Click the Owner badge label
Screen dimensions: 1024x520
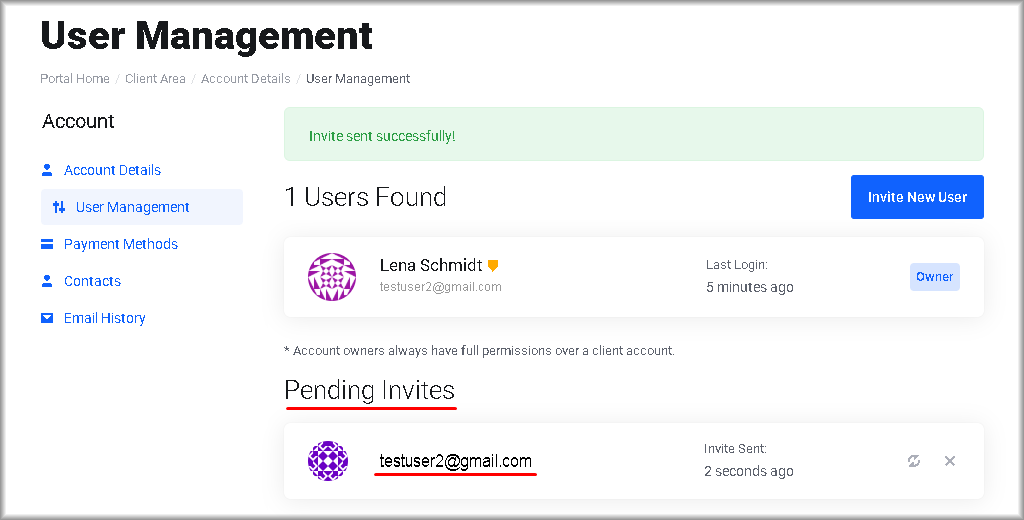coord(934,277)
